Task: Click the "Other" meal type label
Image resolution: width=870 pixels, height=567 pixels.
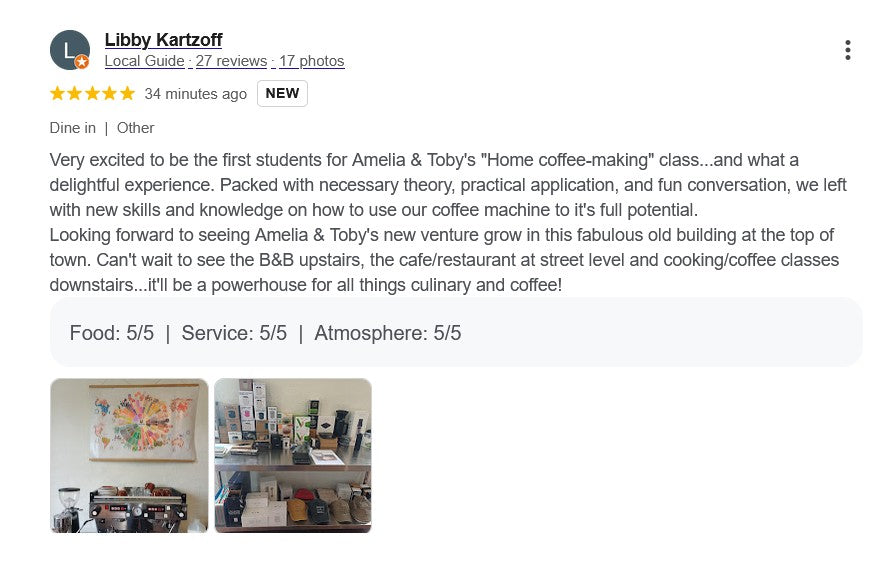Action: [136, 128]
